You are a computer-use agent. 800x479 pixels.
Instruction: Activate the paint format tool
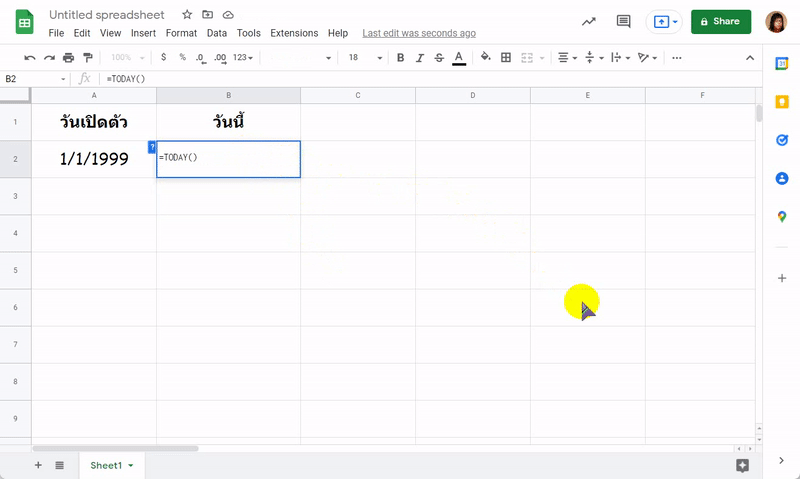point(88,58)
